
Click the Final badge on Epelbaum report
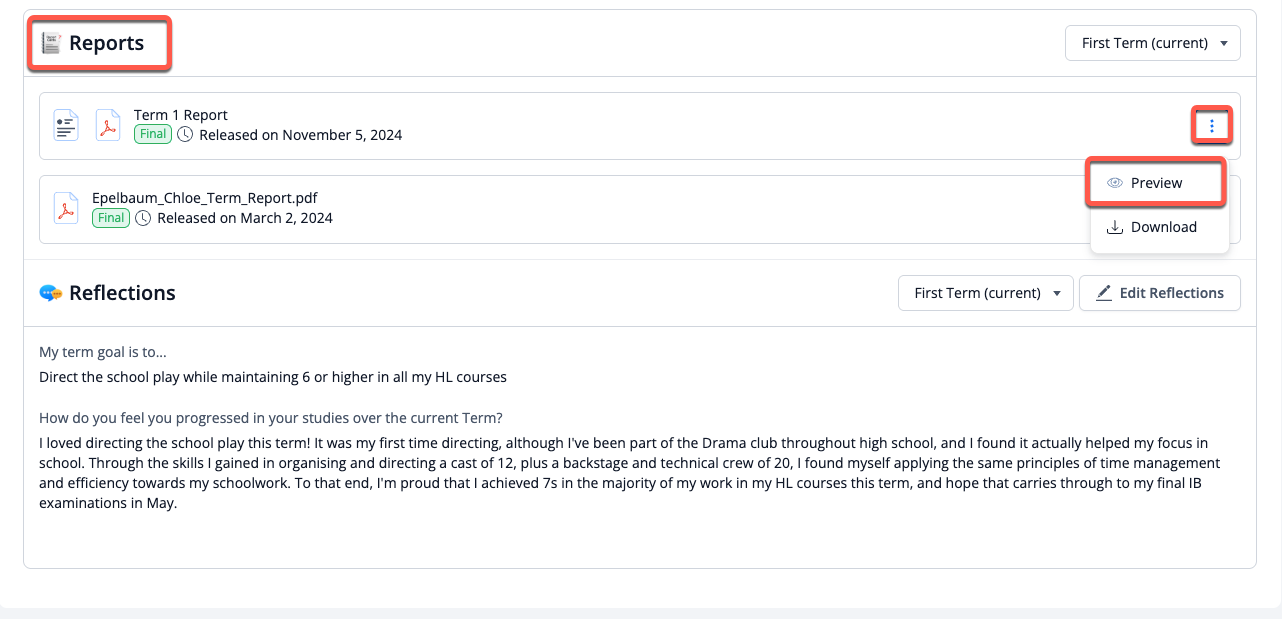[x=111, y=218]
